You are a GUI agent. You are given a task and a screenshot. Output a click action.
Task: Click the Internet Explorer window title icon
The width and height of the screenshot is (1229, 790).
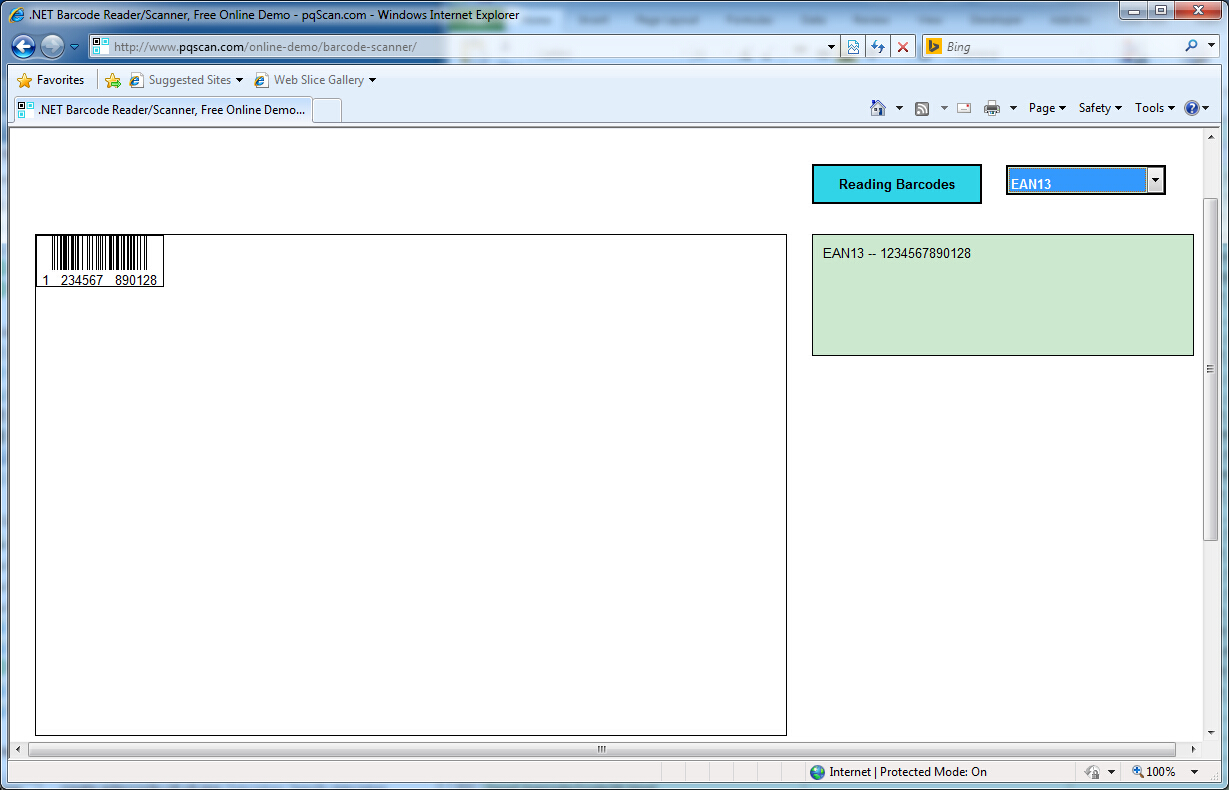pos(17,15)
